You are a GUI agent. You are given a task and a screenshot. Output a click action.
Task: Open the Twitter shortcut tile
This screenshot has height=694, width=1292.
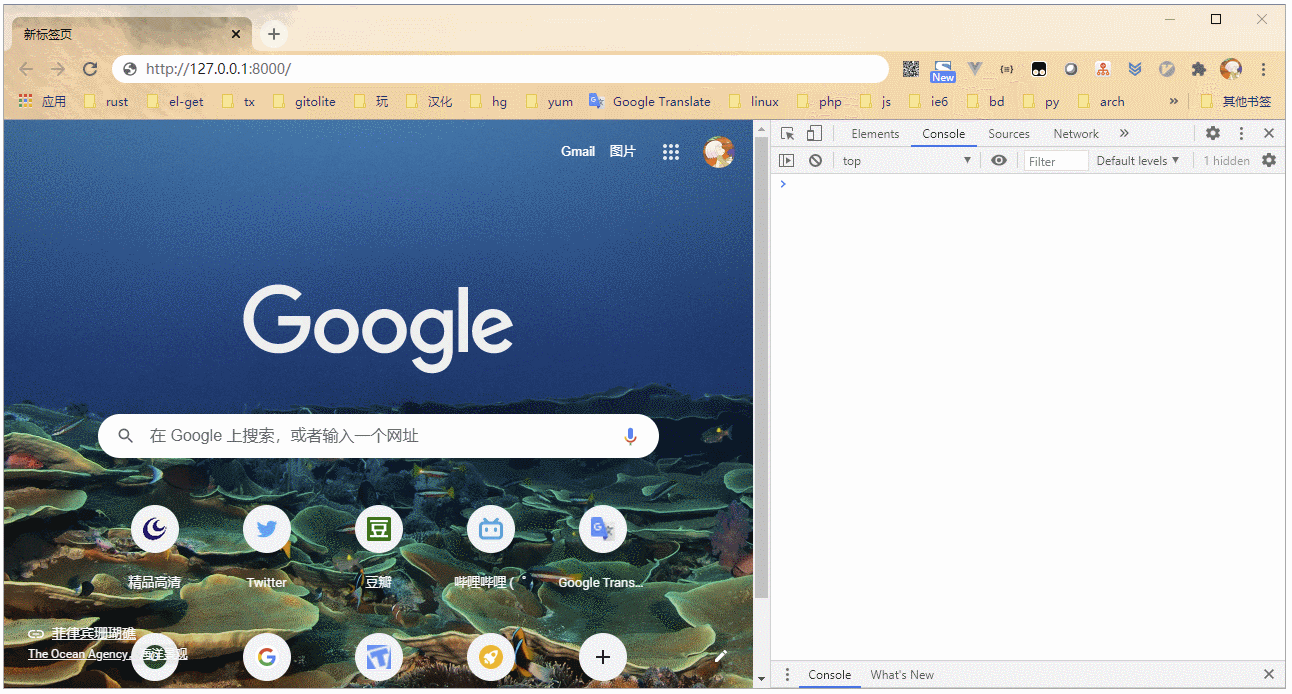[266, 530]
